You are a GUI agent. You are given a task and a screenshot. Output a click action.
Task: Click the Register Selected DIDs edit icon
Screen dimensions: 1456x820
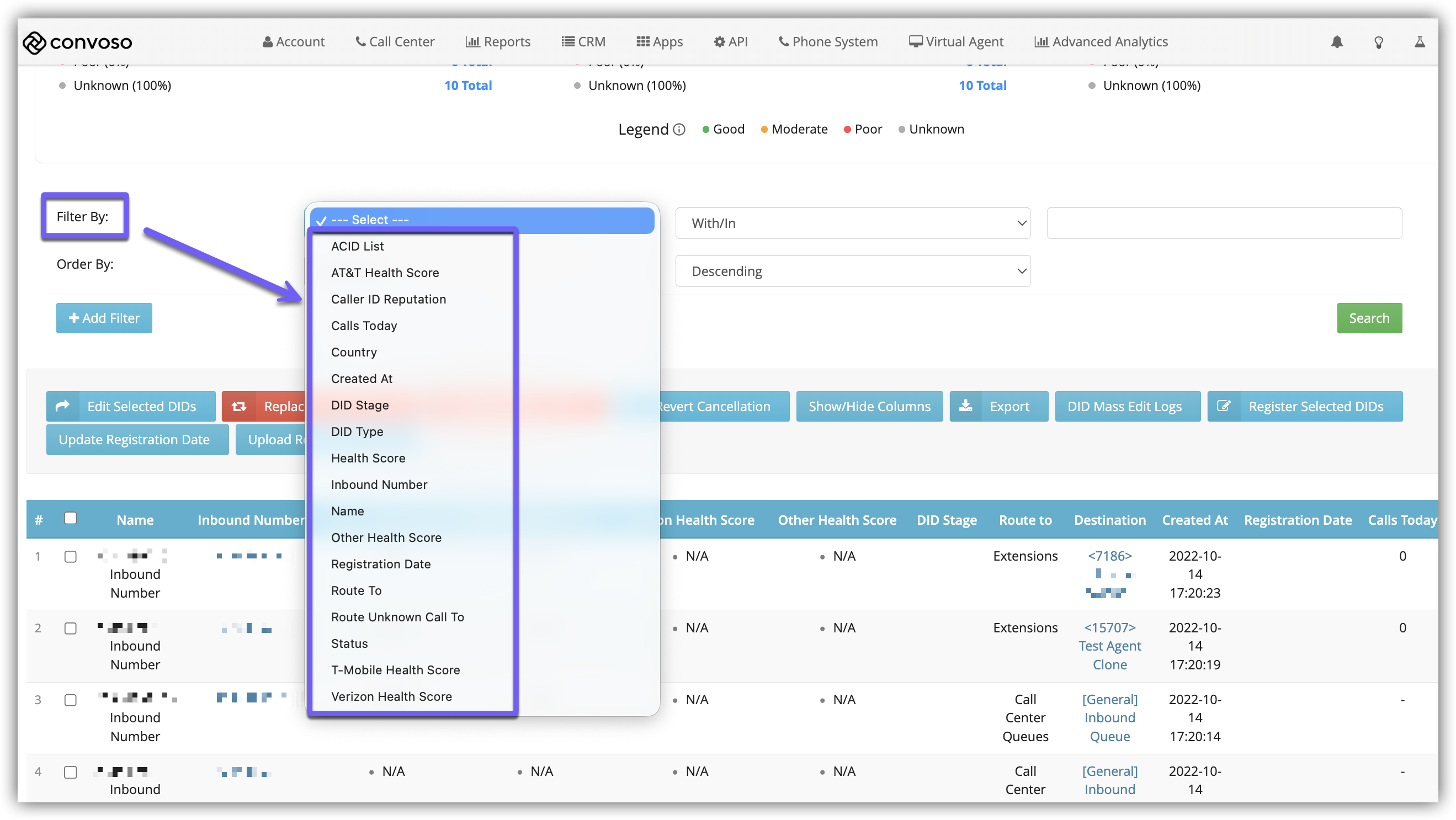(1224, 406)
